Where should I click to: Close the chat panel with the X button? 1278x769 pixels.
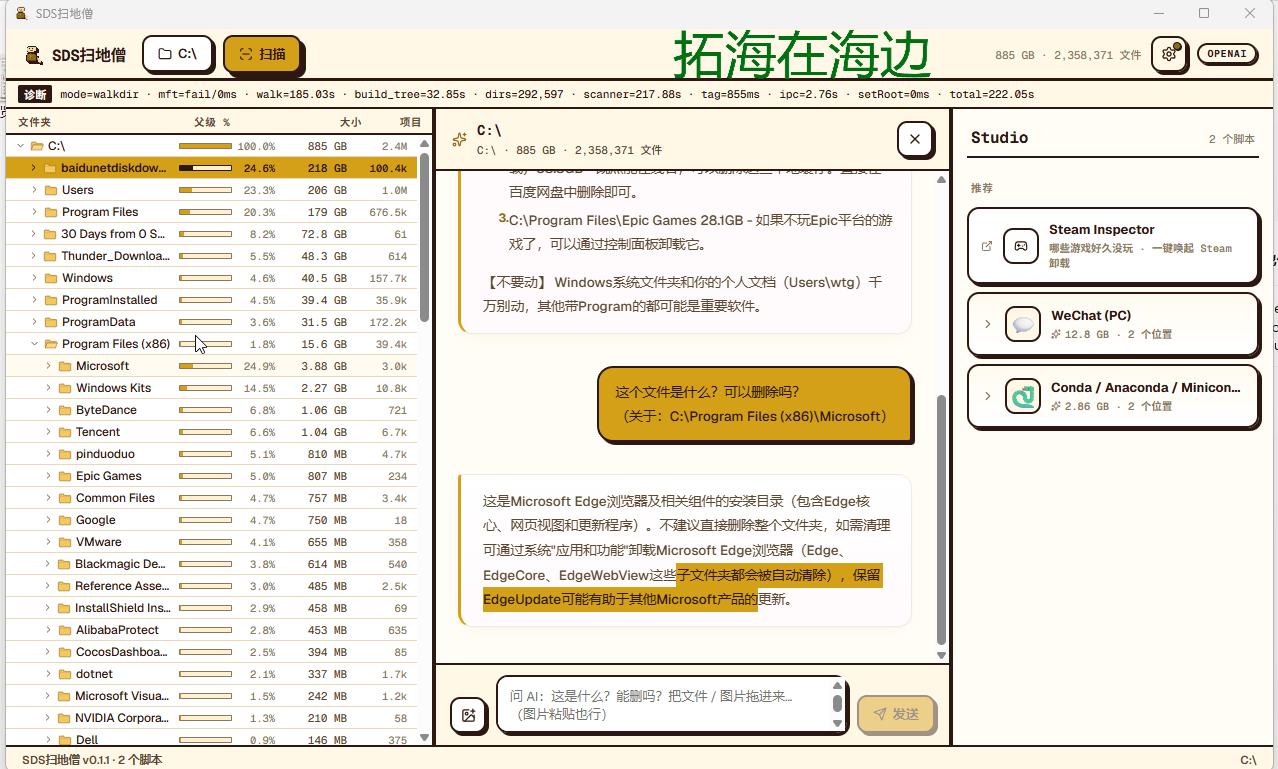(x=915, y=140)
